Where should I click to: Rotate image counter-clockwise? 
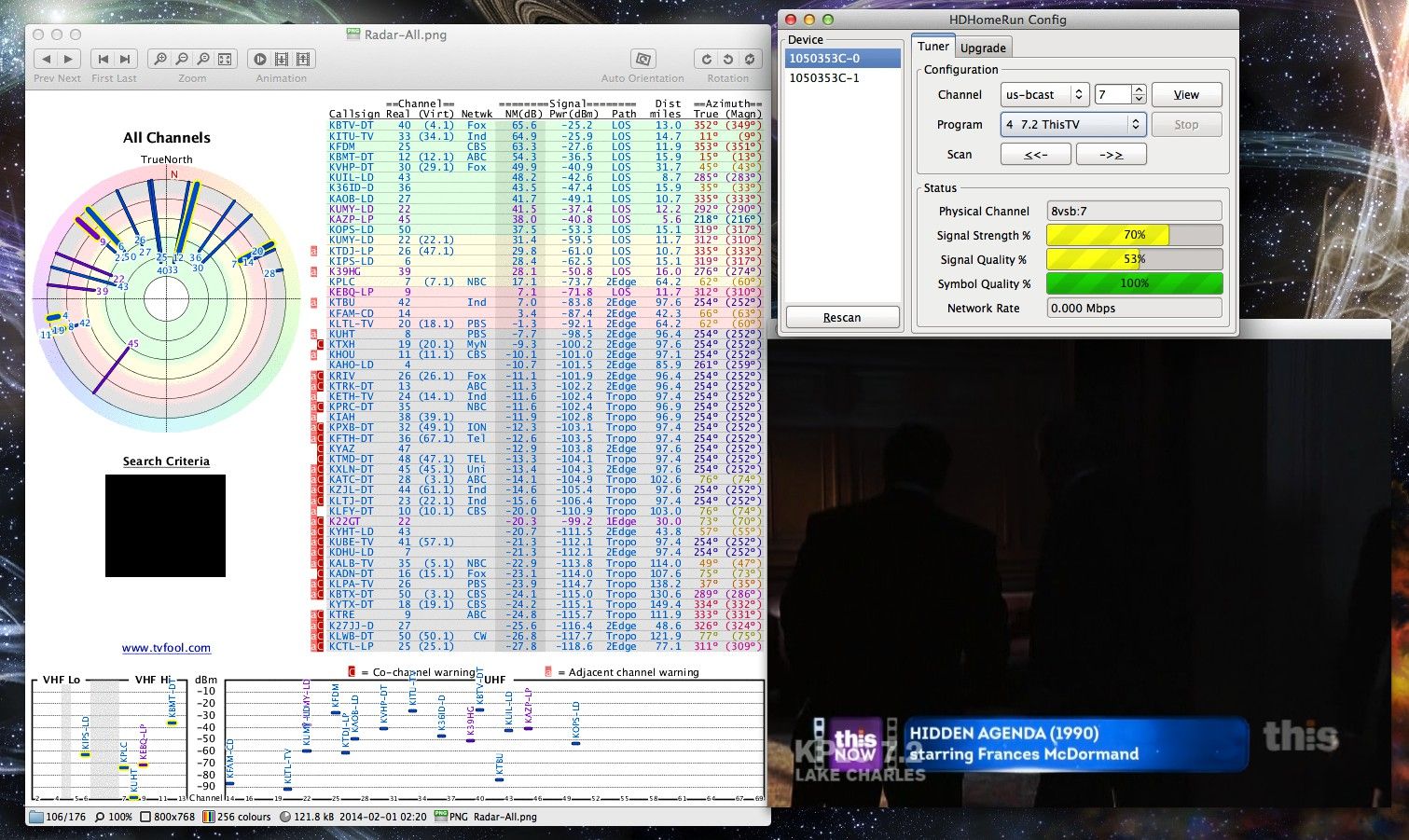[728, 59]
